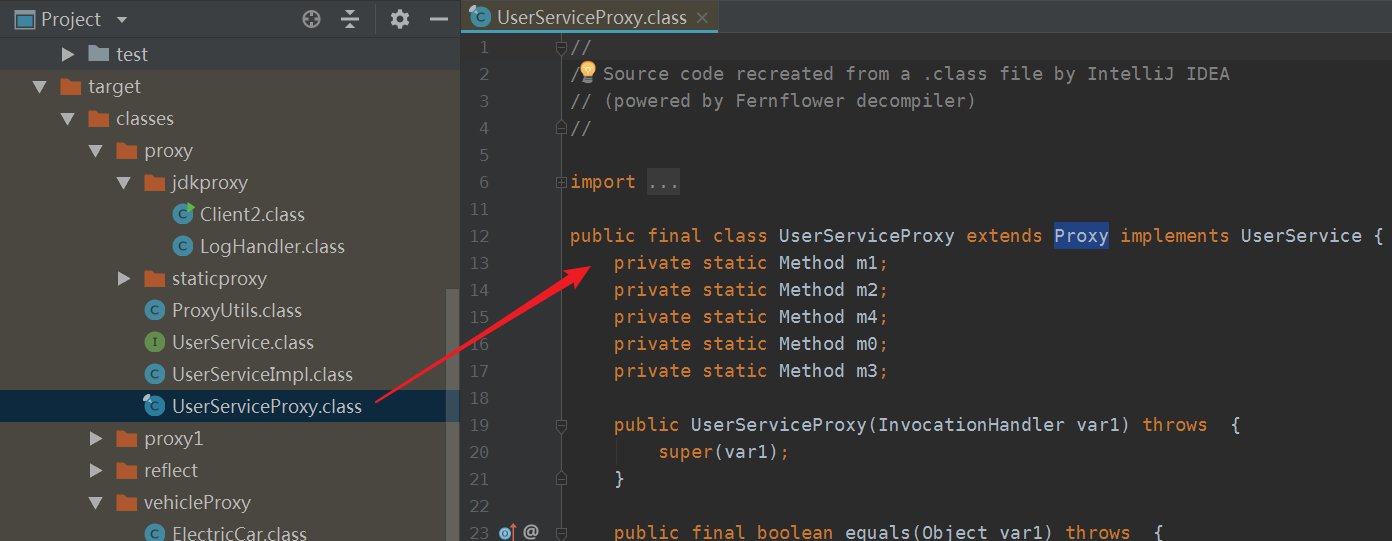
Task: Click line number 12 in the gutter
Action: pyautogui.click(x=479, y=236)
